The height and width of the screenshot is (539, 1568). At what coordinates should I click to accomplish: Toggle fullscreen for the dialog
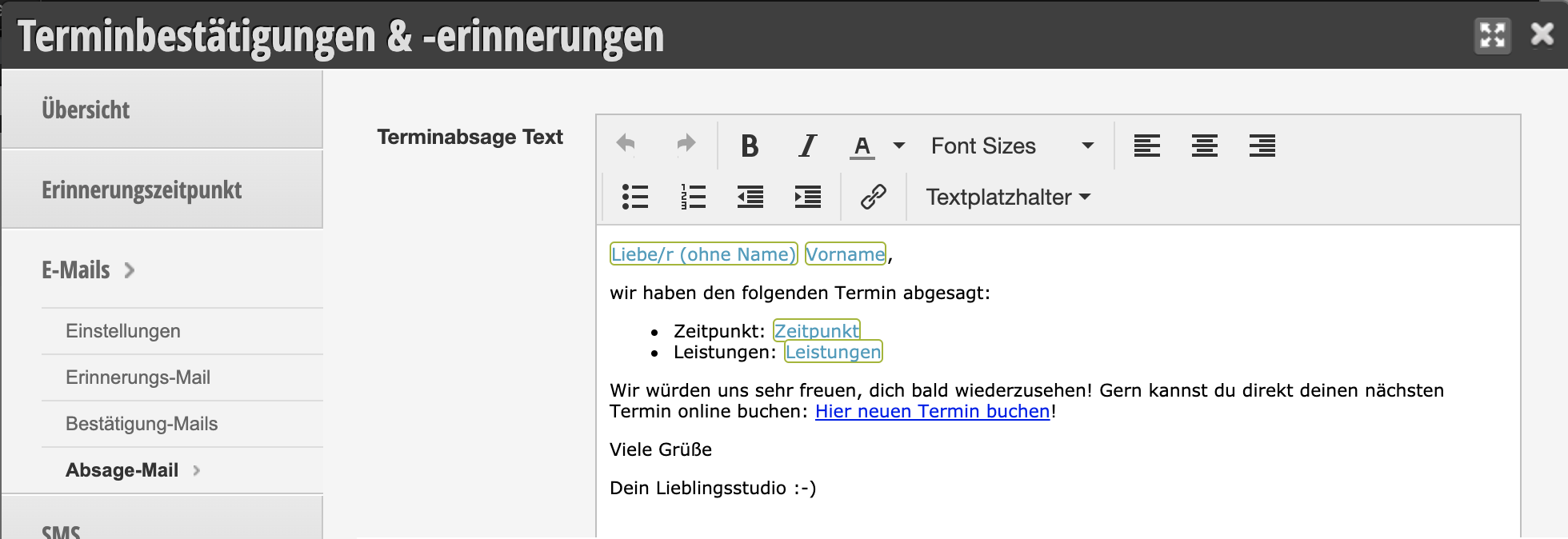(x=1492, y=35)
